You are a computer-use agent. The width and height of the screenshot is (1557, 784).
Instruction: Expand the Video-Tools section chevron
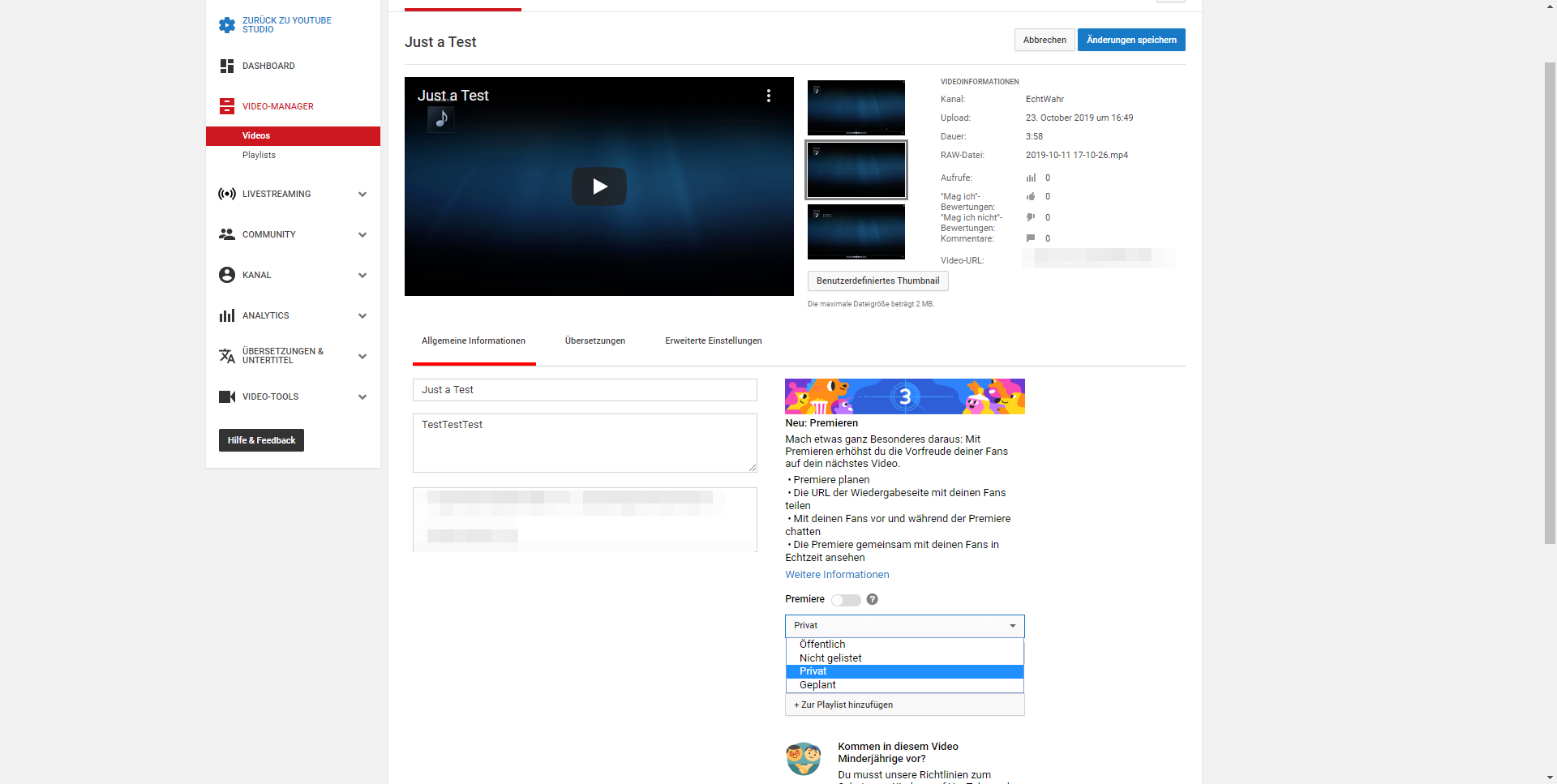(x=362, y=396)
